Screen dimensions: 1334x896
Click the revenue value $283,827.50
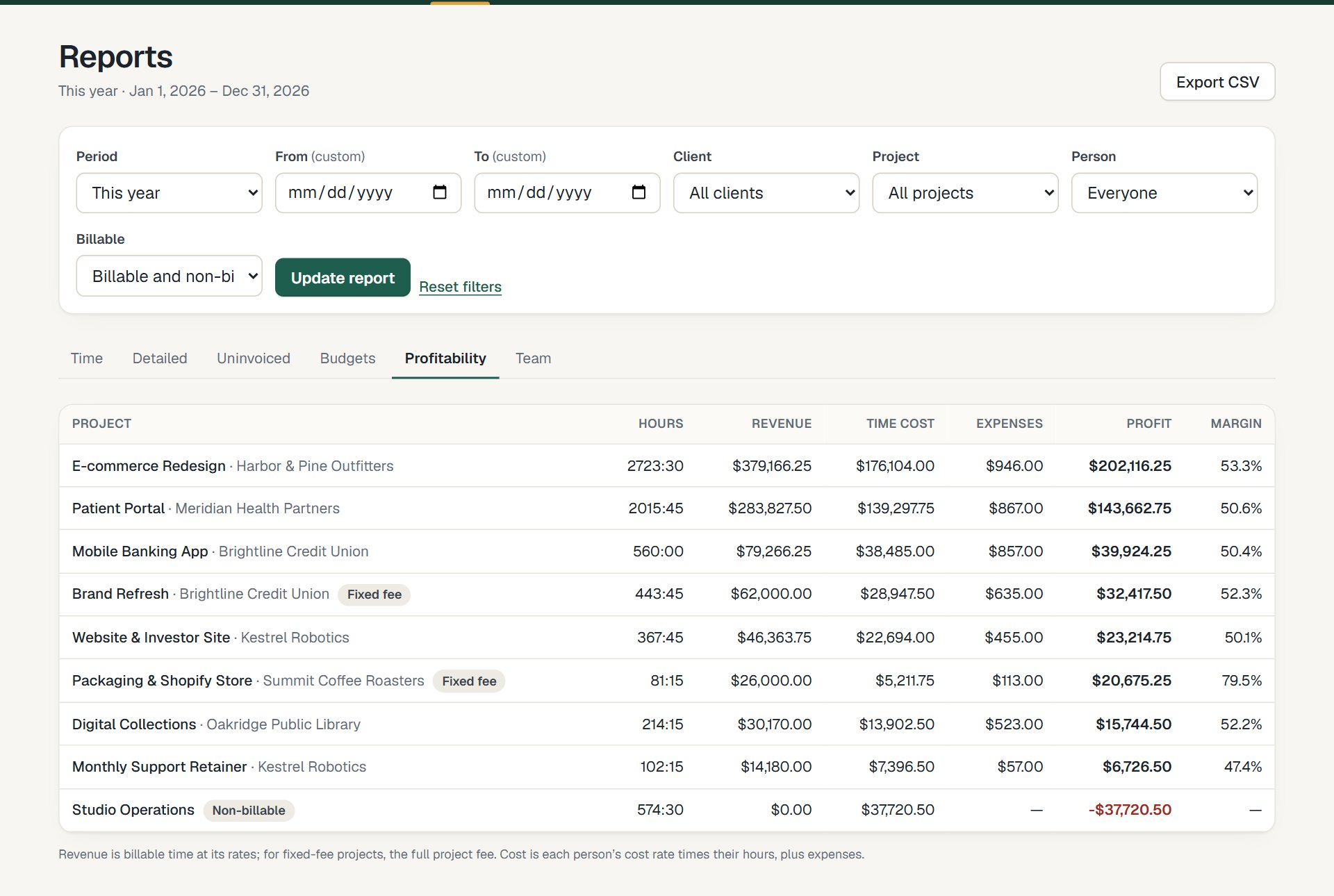770,508
